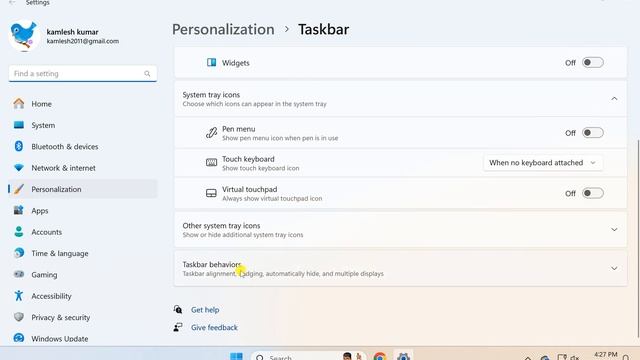Open Network & internet settings
Screen dimensions: 640x360
click(82, 168)
